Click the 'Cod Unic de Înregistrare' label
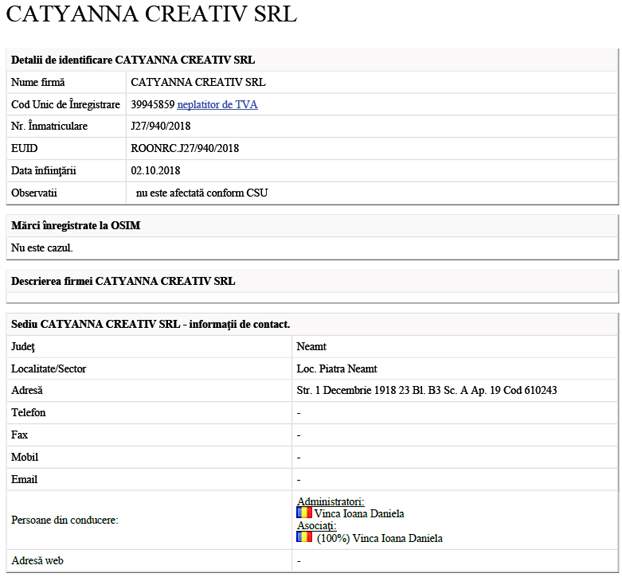Viewport: 622px width, 577px height. 65,105
